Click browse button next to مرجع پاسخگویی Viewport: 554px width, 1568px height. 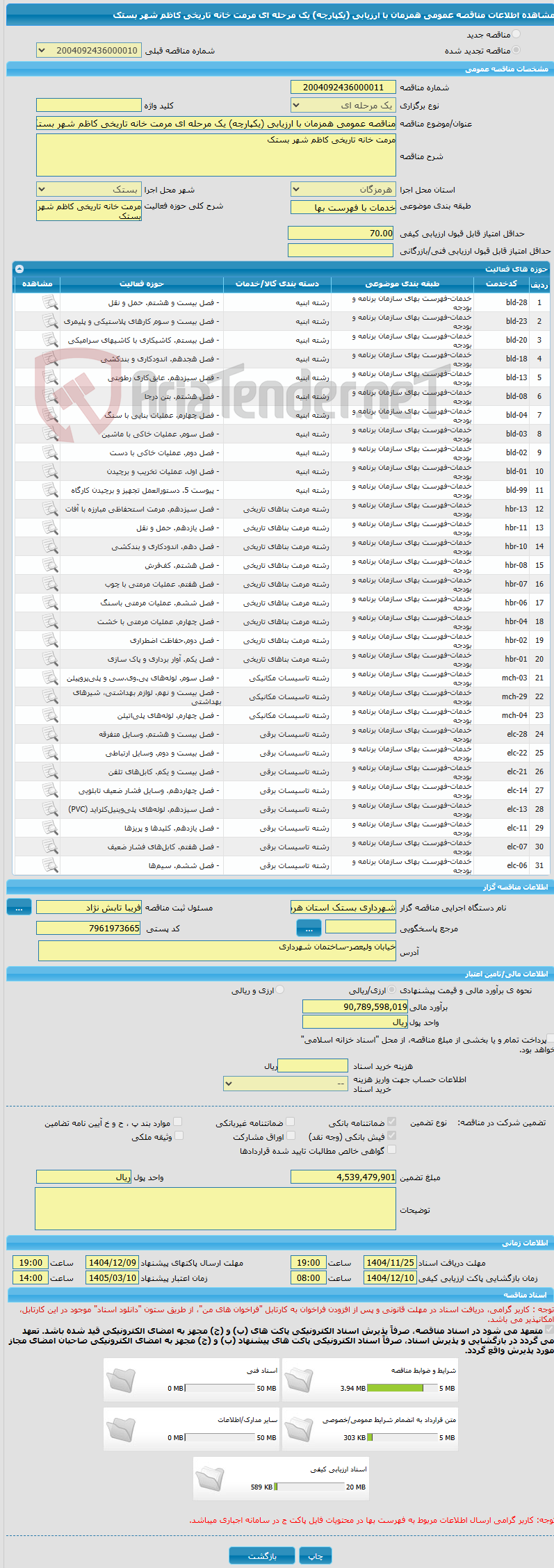click(x=309, y=928)
